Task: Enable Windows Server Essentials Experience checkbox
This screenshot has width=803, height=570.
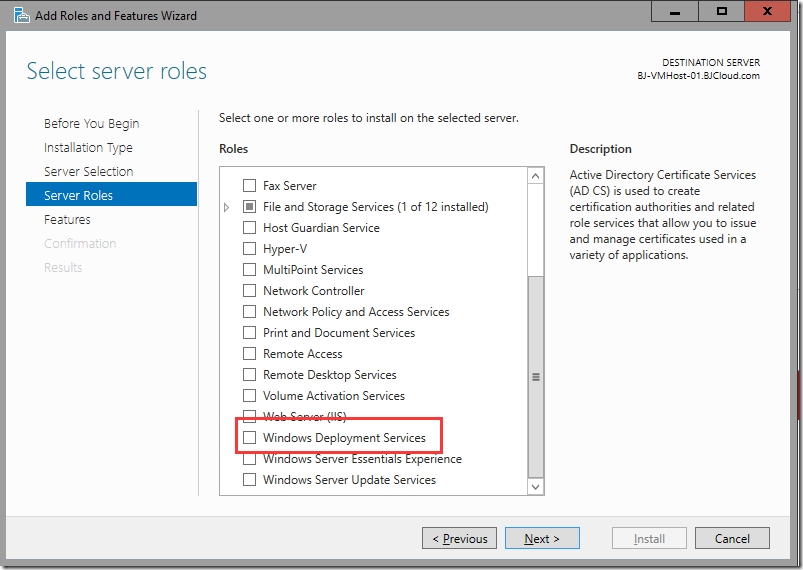Action: [x=249, y=458]
